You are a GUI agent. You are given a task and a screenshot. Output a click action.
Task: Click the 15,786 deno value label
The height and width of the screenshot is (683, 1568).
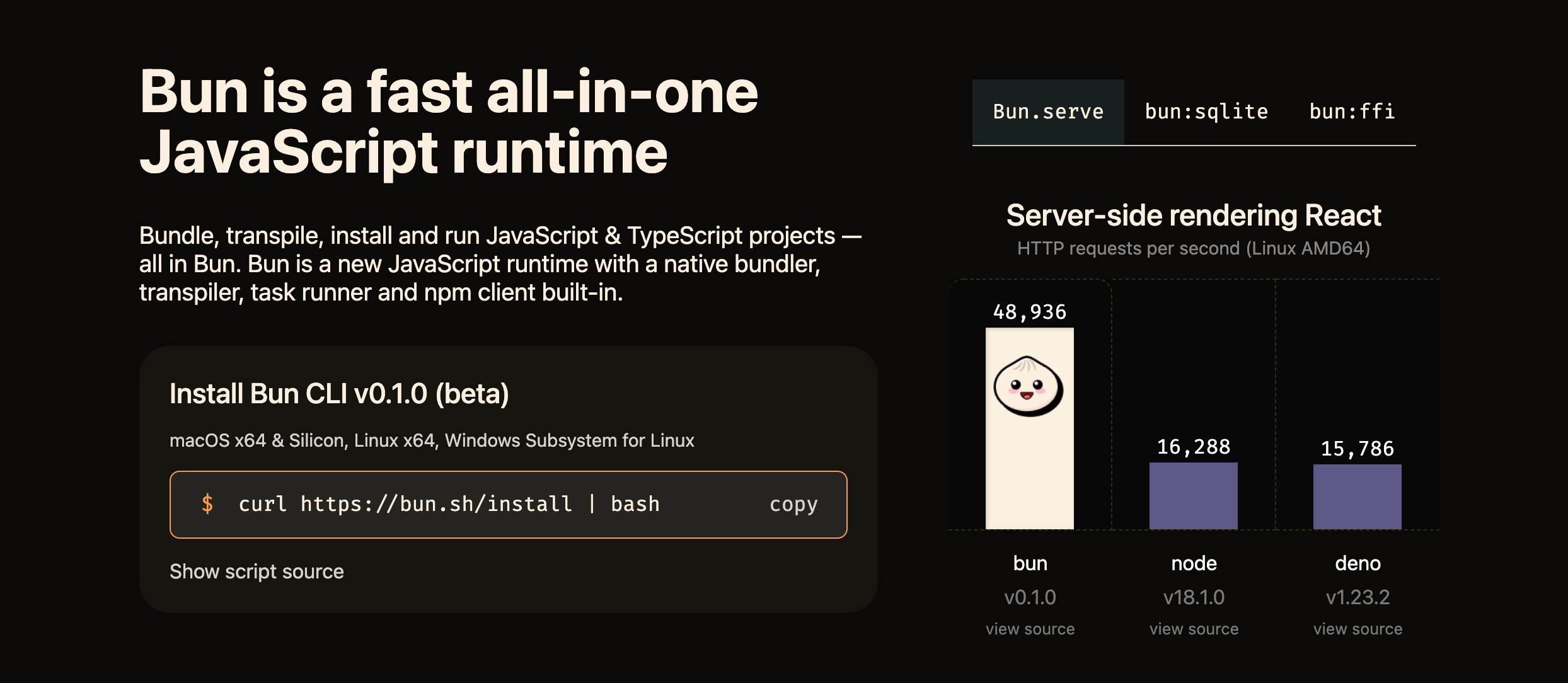click(x=1357, y=449)
